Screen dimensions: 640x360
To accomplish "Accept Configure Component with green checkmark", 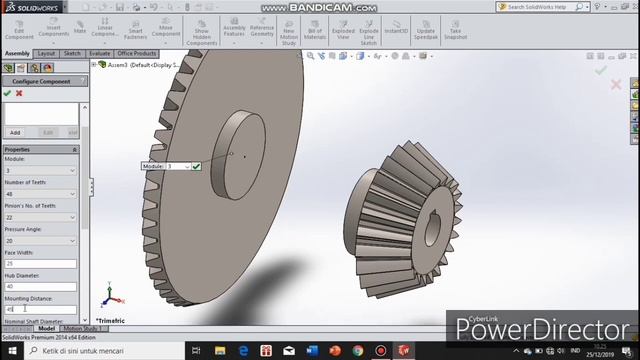I will 7,93.
